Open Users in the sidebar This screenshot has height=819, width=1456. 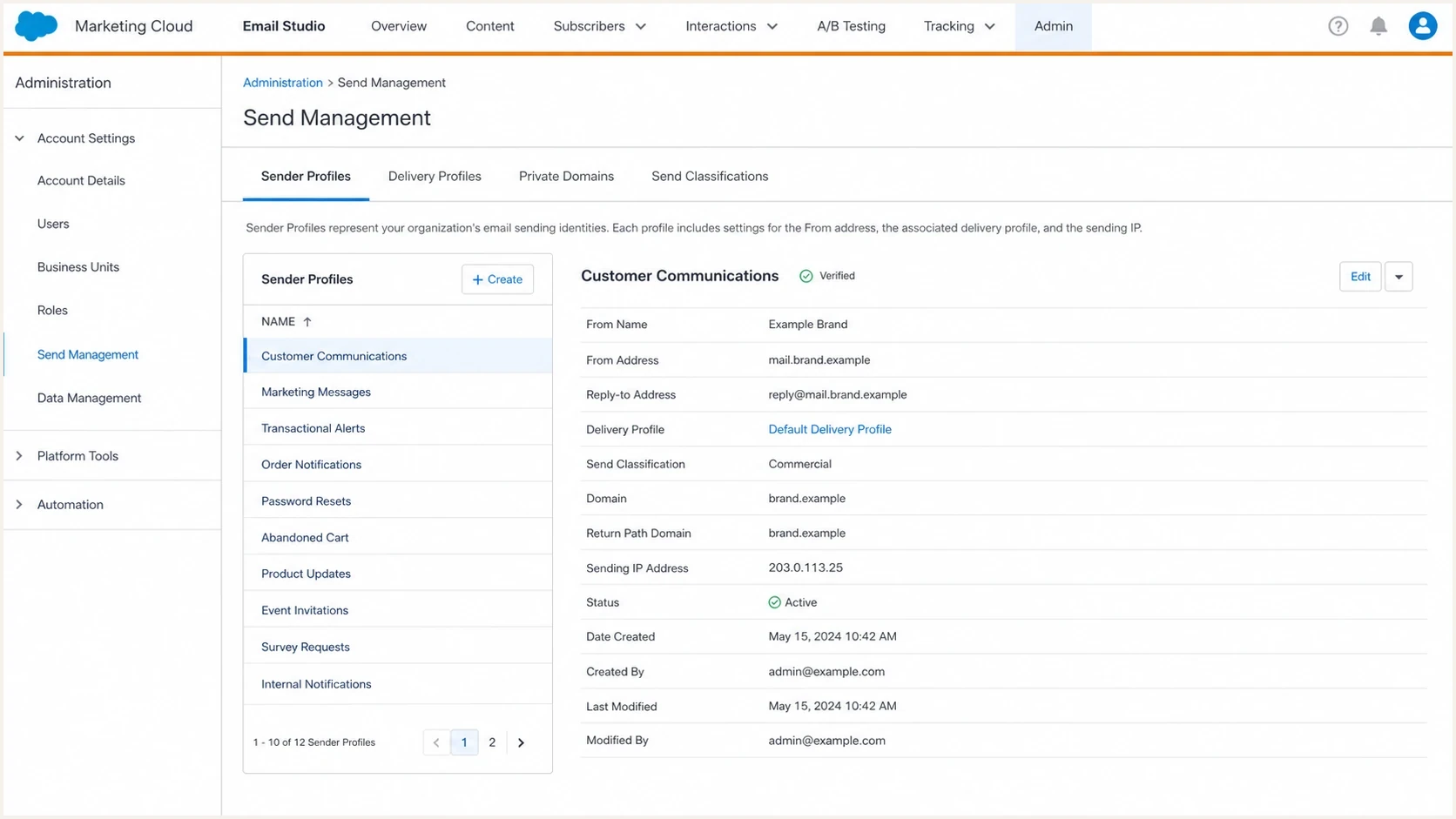point(53,224)
